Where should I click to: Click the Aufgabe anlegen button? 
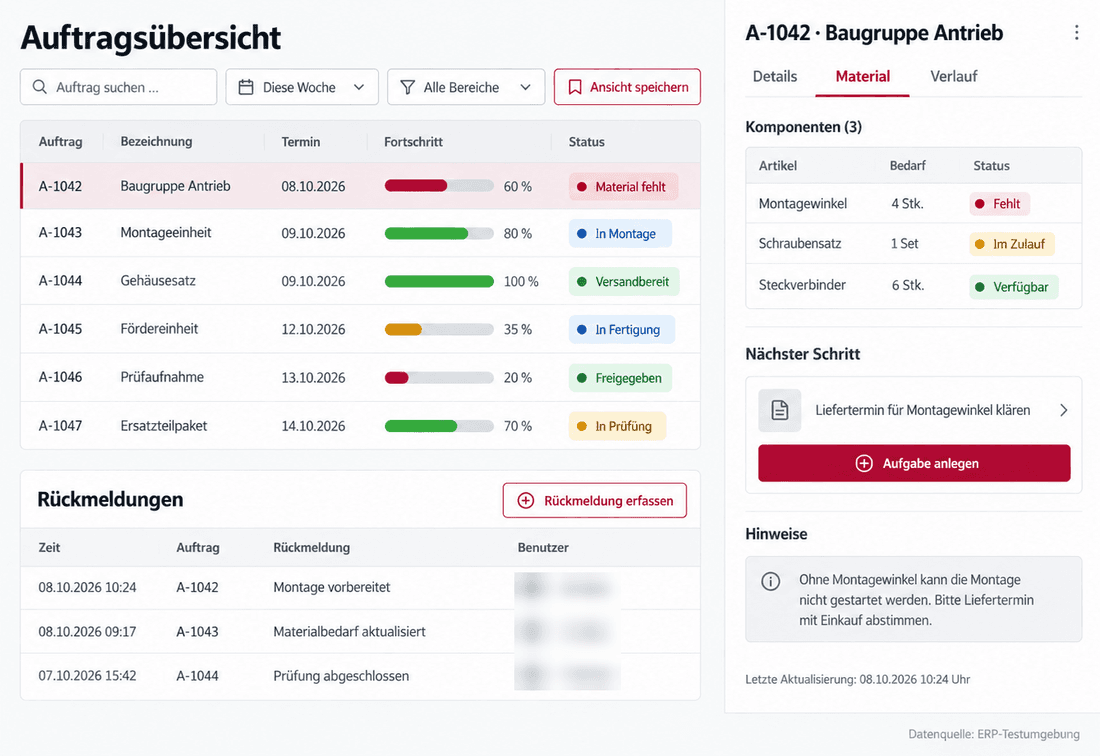tap(914, 463)
